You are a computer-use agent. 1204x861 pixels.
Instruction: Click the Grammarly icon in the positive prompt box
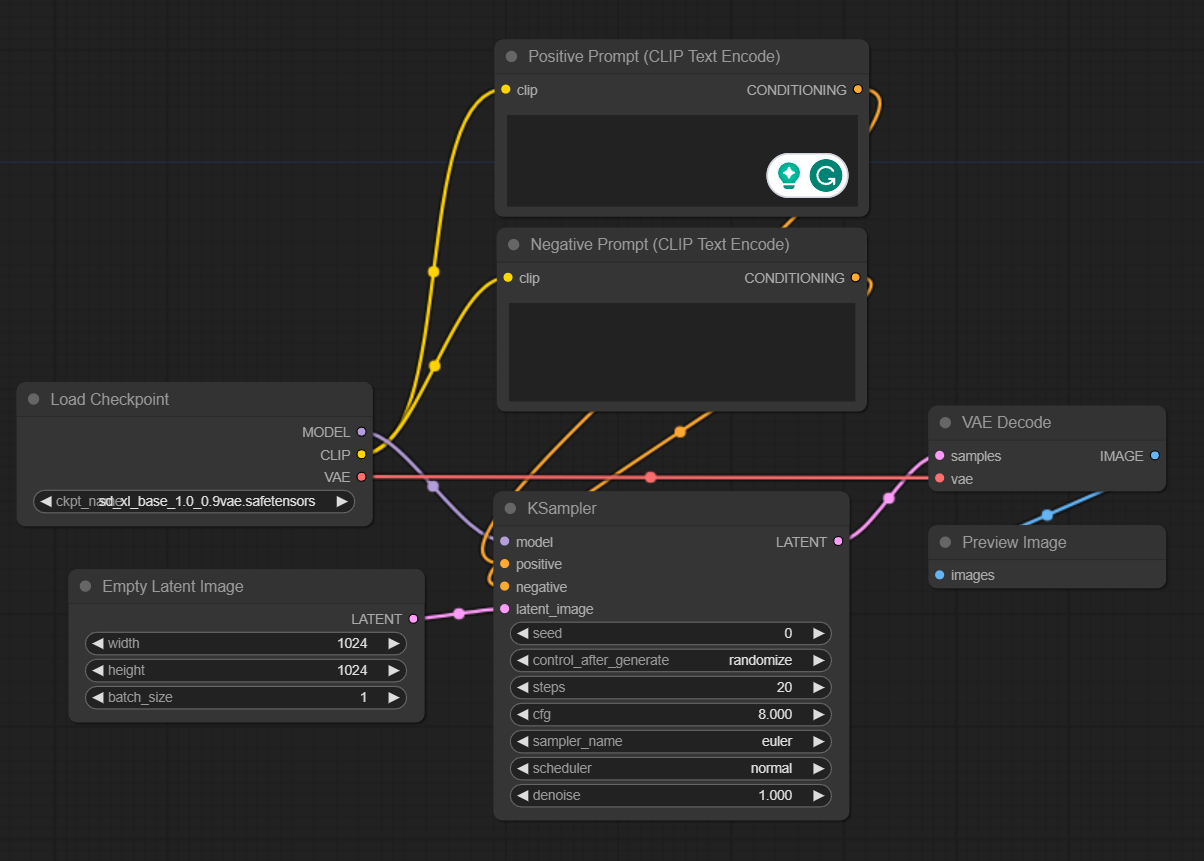pyautogui.click(x=826, y=175)
